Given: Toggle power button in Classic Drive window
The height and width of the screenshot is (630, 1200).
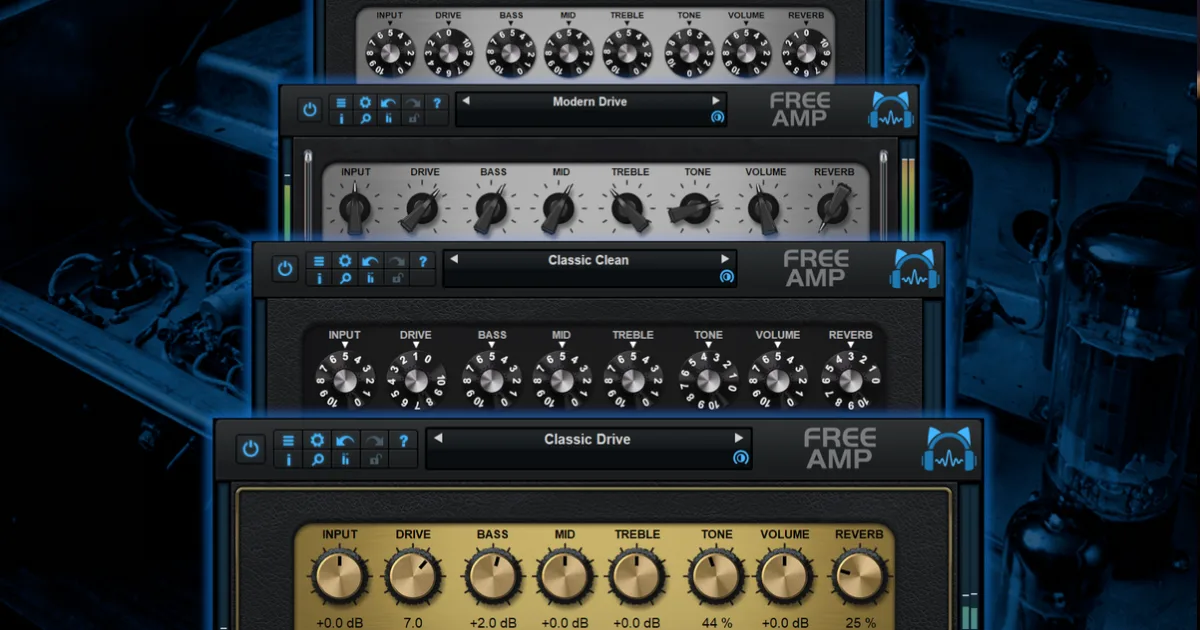Looking at the screenshot, I should point(250,449).
